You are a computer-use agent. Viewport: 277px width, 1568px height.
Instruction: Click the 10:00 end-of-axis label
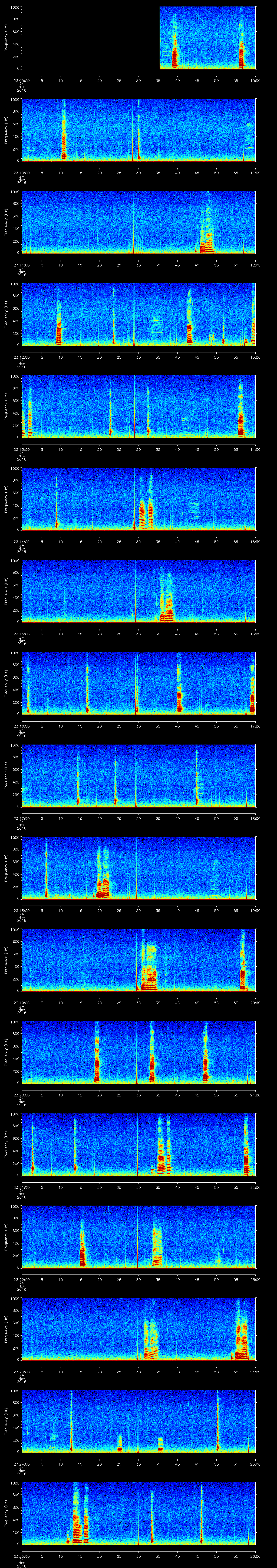pyautogui.click(x=255, y=80)
